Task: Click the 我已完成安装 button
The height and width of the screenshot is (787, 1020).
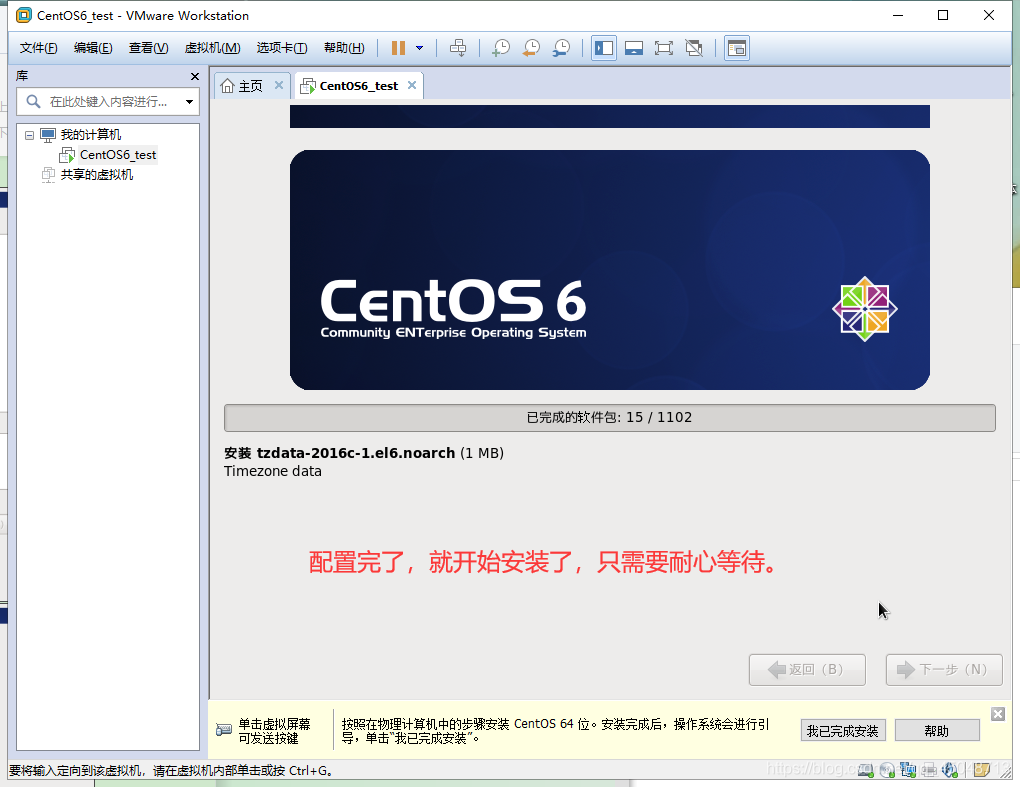Action: point(842,730)
